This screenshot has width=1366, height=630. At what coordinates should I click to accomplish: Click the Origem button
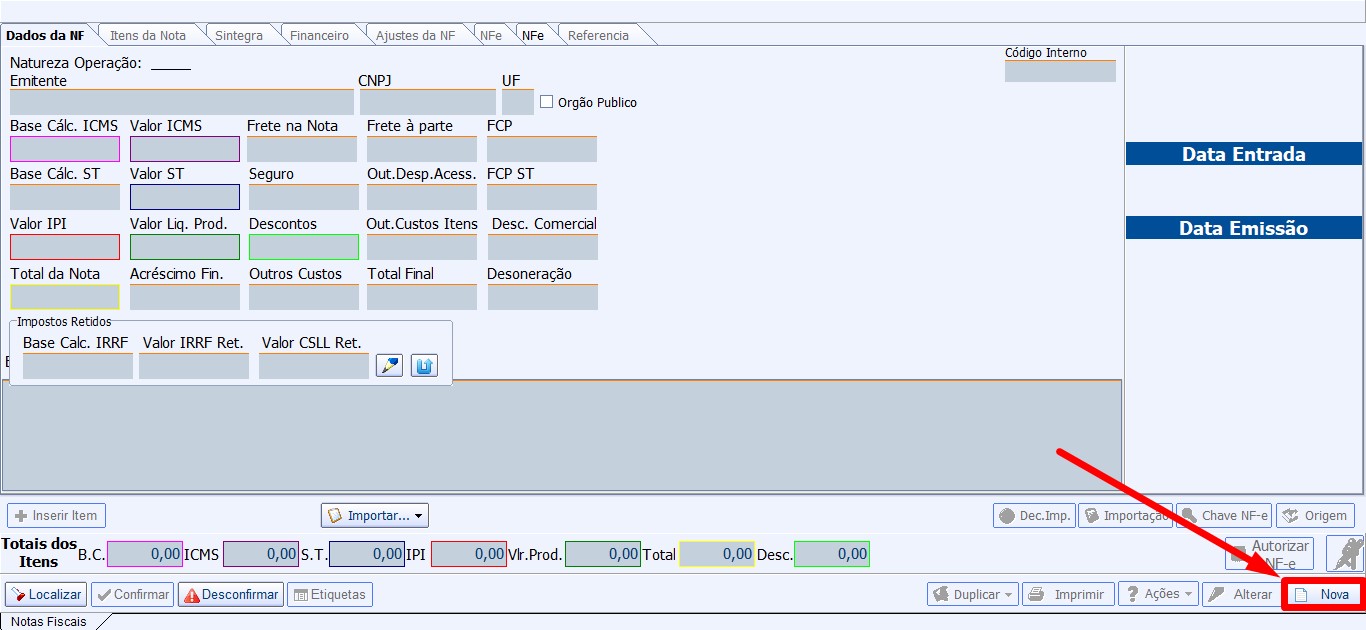point(1315,516)
